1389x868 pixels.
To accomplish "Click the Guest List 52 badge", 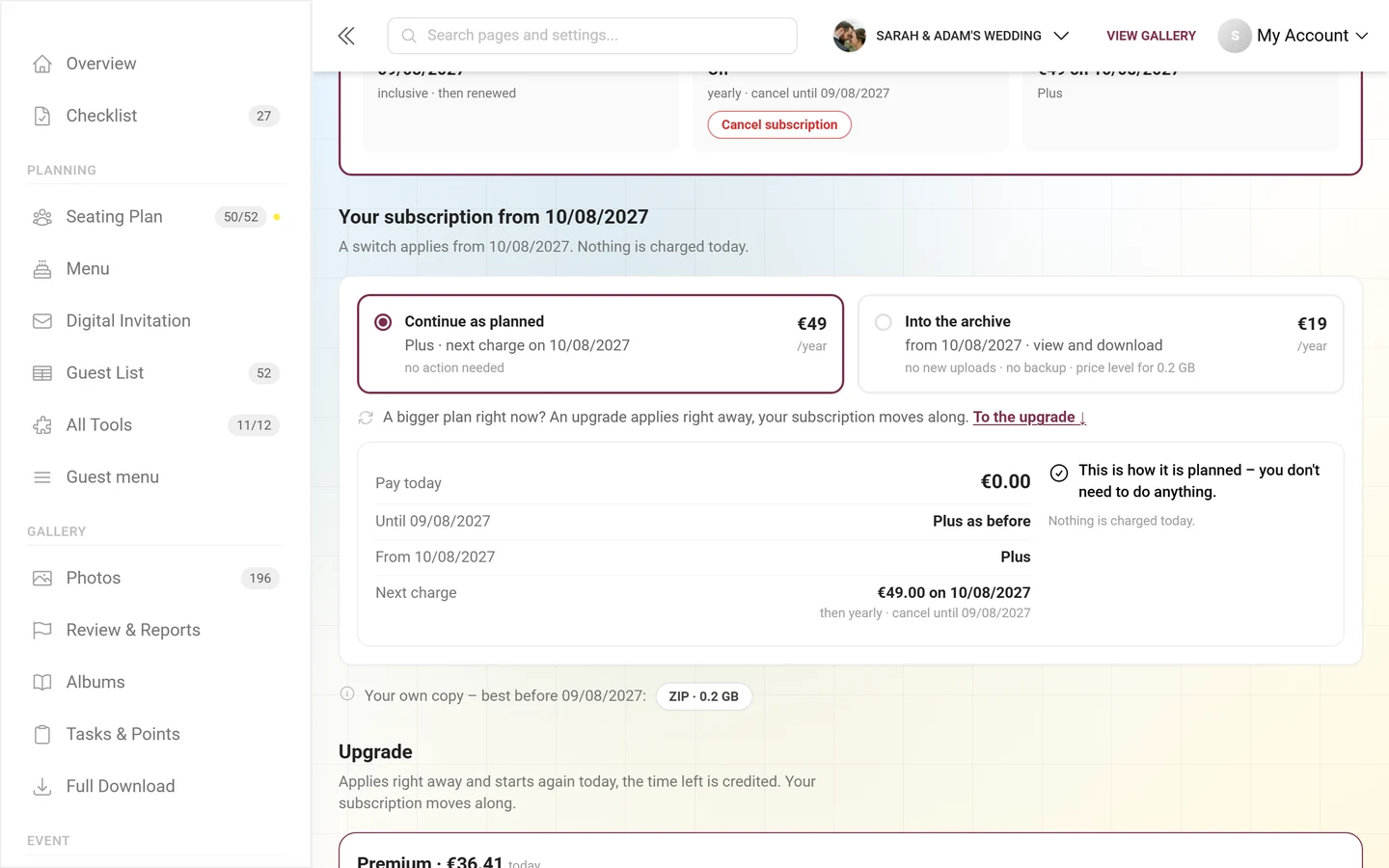I will [264, 373].
